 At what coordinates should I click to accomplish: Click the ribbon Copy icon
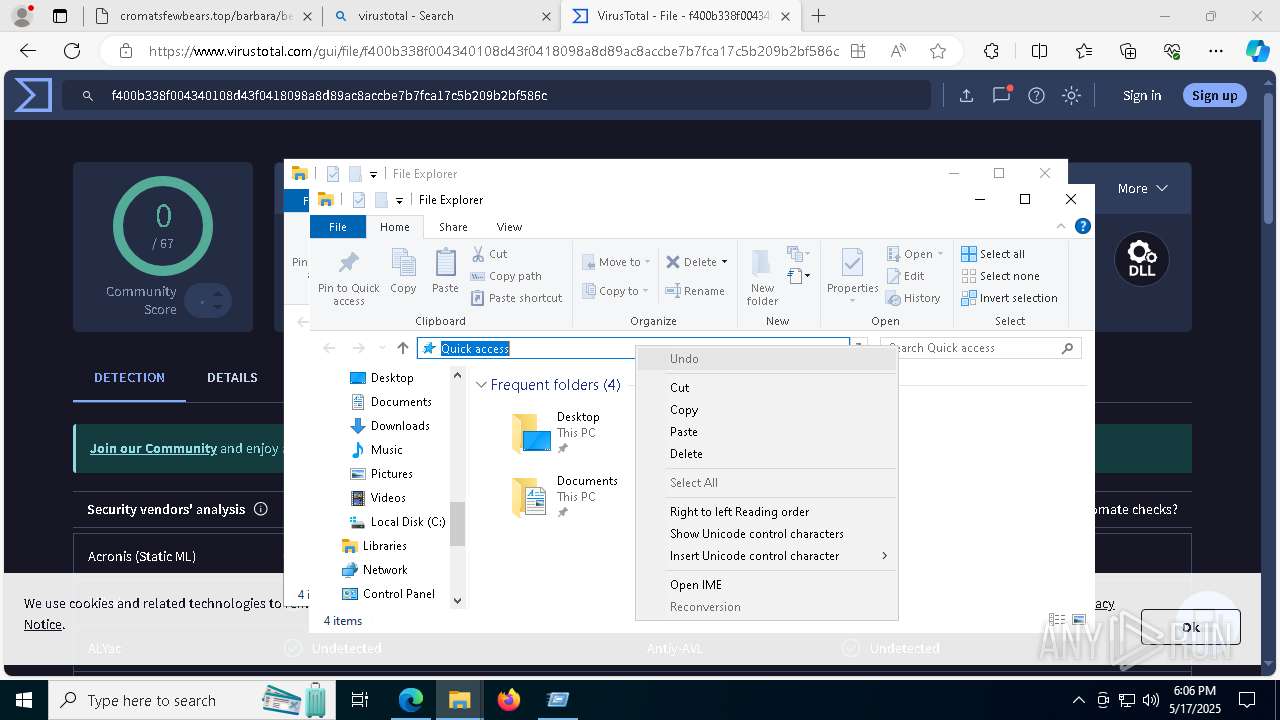403,271
